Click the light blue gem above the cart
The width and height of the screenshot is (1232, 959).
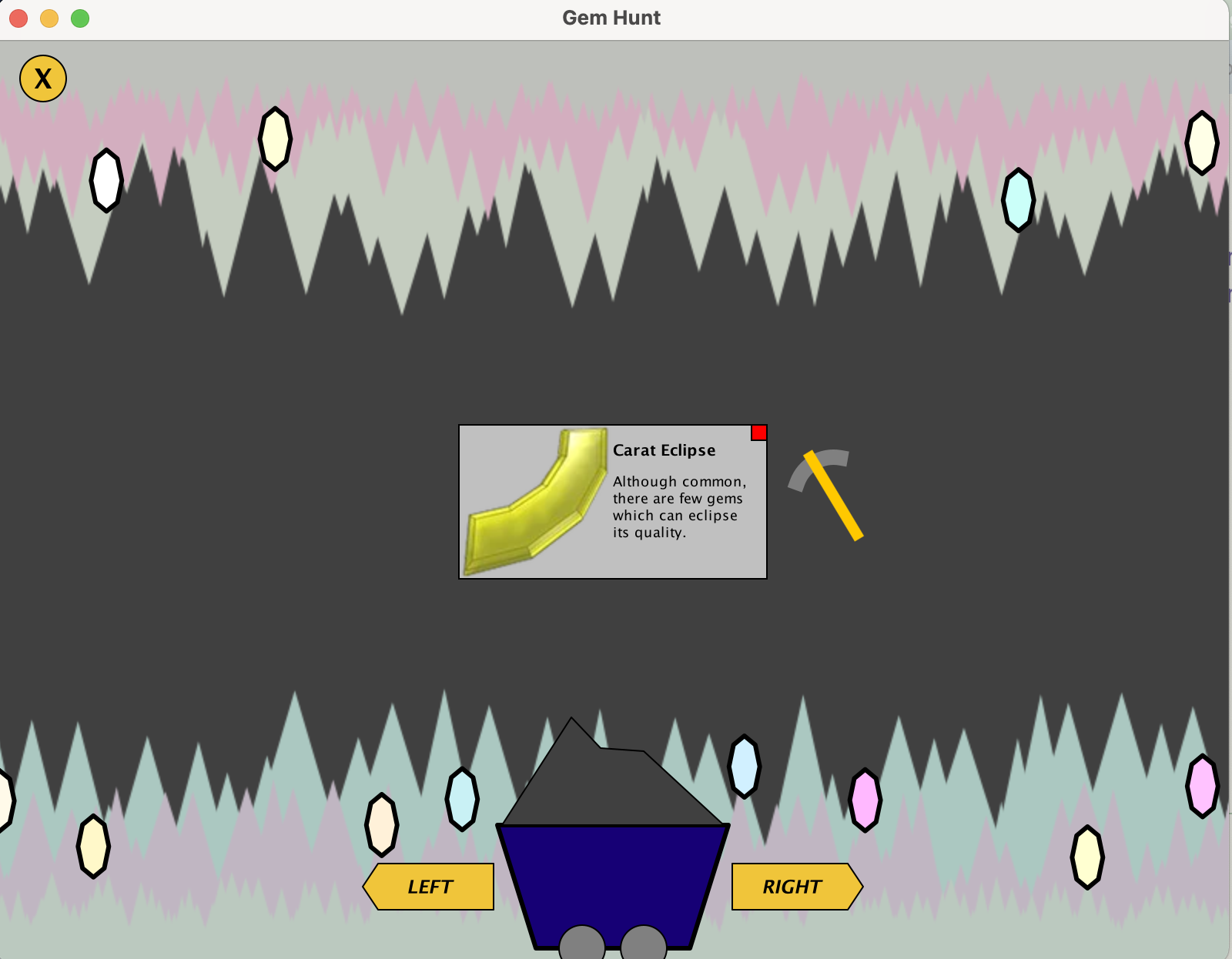coord(743,767)
